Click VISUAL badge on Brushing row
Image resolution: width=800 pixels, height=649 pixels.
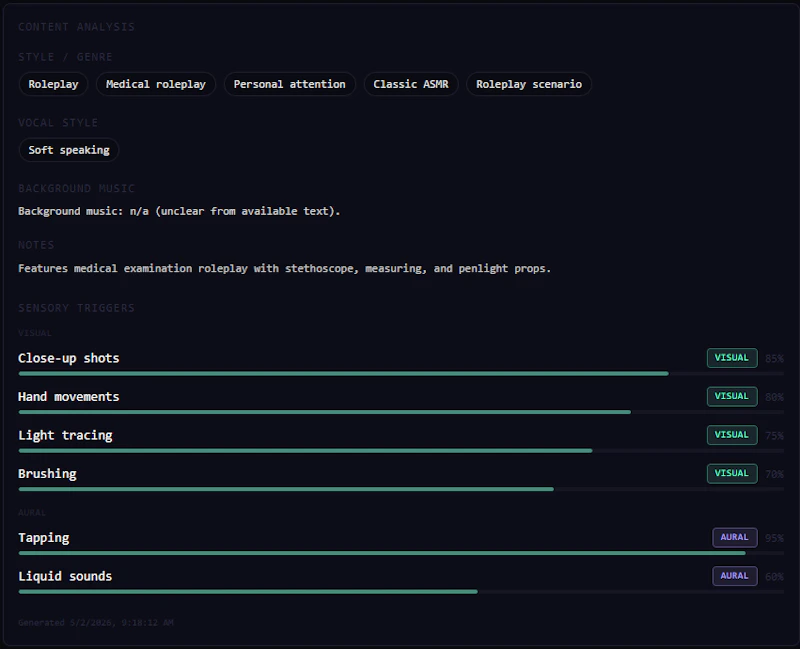point(732,473)
